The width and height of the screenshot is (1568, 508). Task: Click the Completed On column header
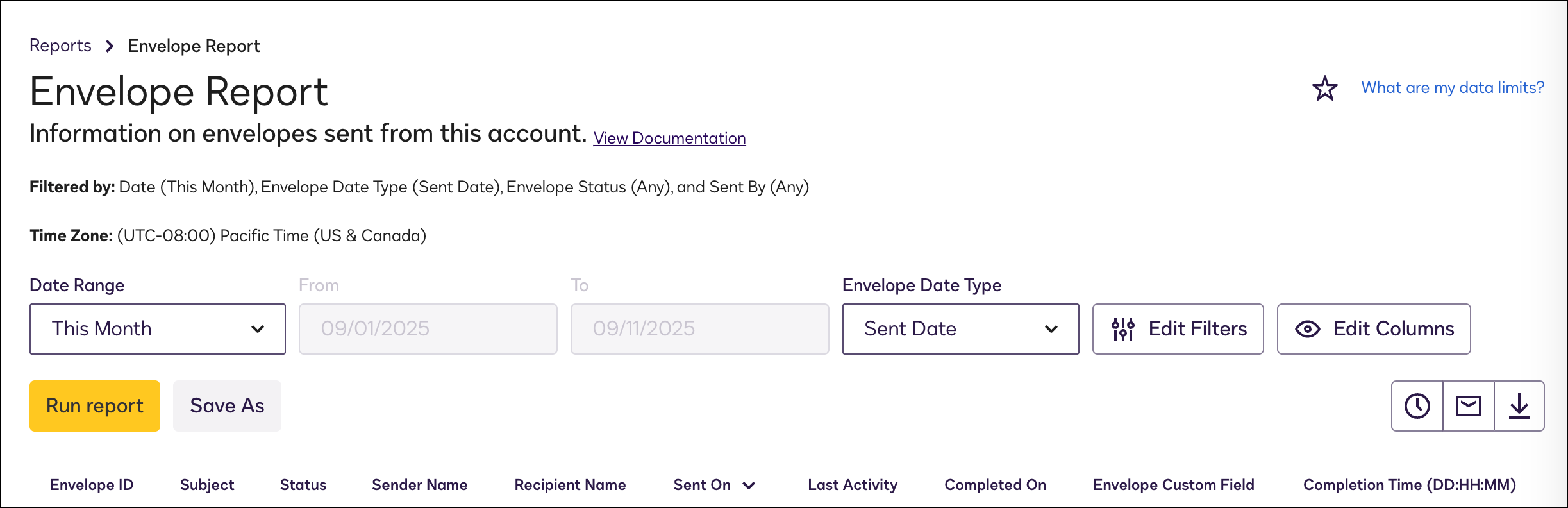[995, 486]
